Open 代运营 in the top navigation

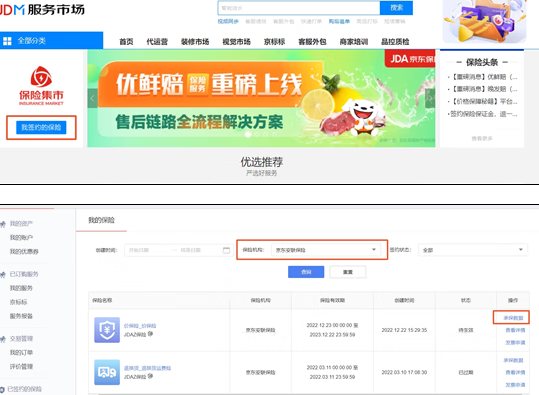pos(157,42)
